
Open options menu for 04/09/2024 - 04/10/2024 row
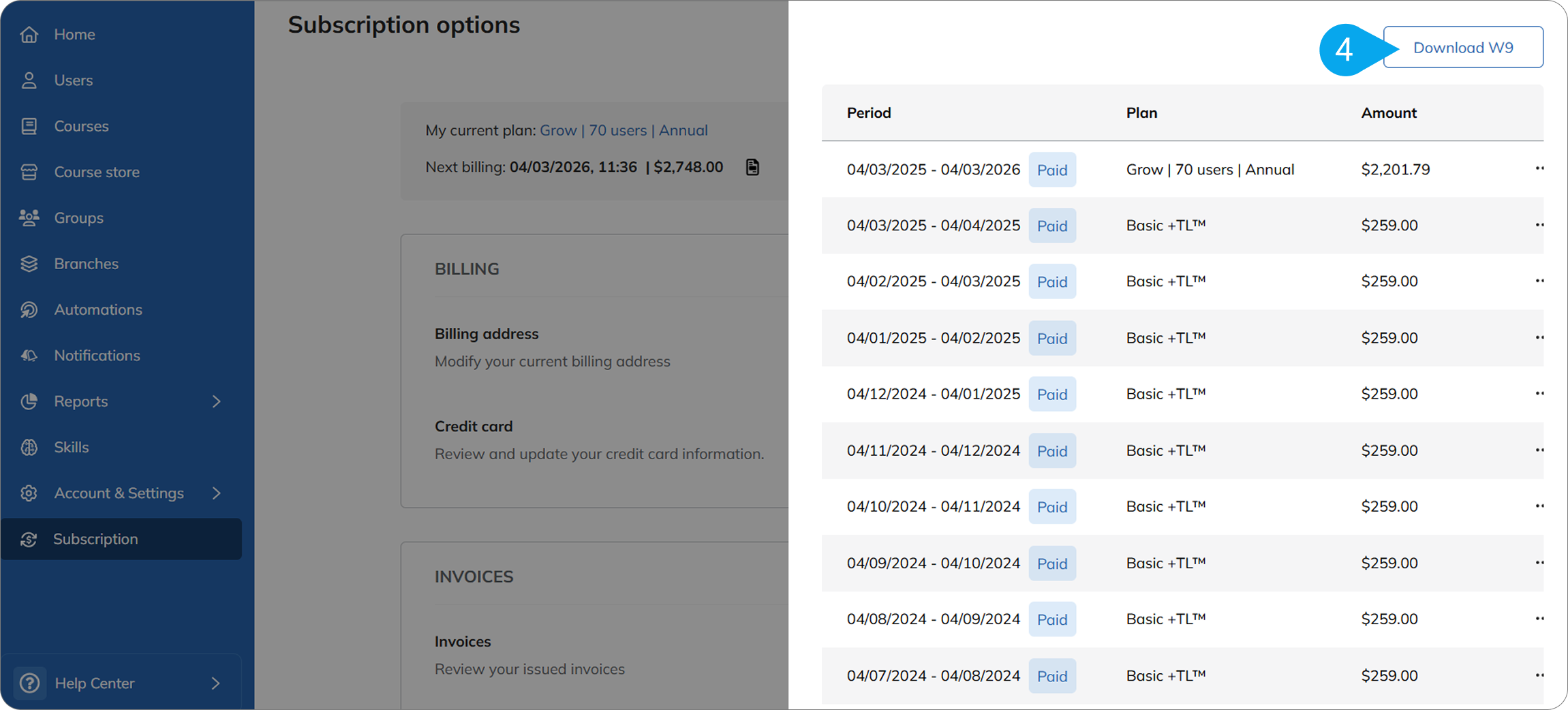1539,562
